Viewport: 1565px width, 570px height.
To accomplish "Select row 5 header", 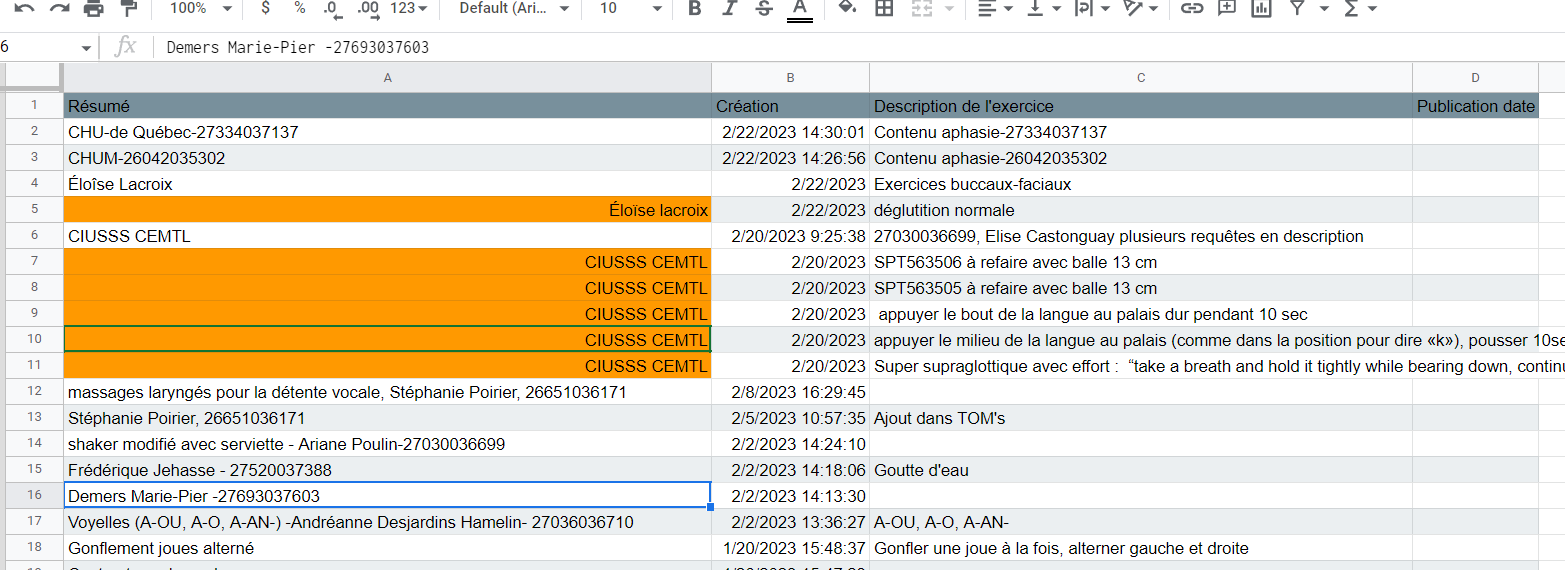I will point(32,210).
